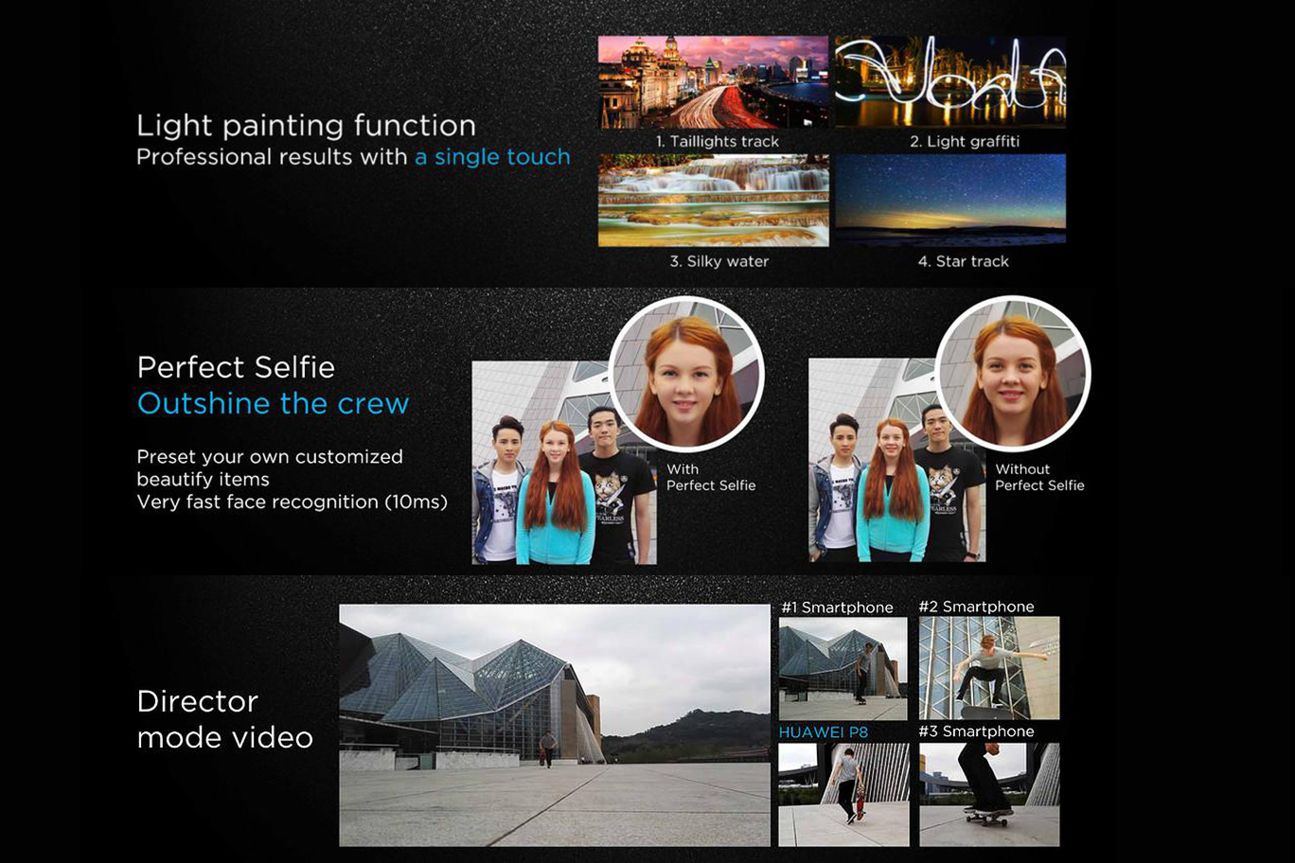Viewport: 1295px width, 863px height.
Task: Click the '1. Taillights track' caption
Action: 717,142
